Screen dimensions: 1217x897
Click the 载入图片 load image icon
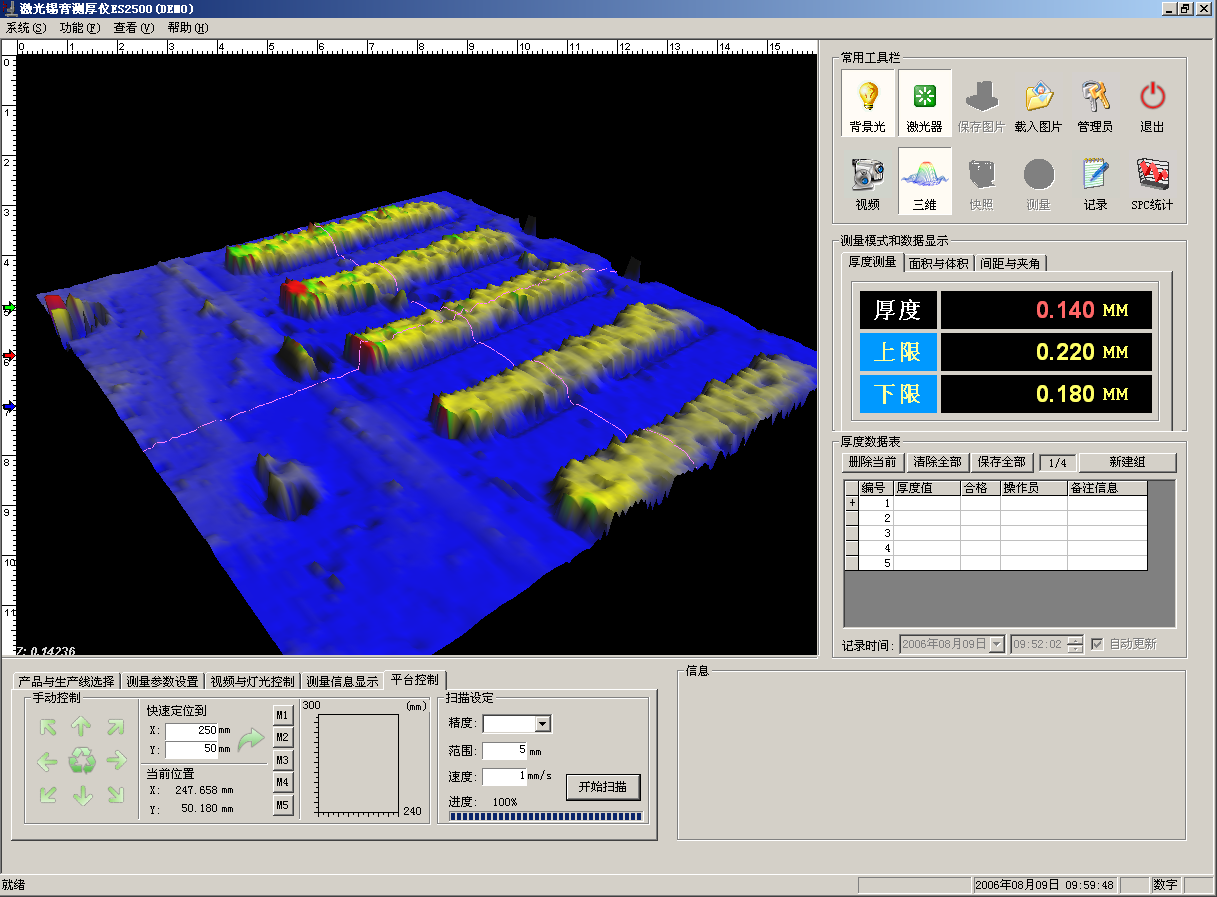click(1038, 97)
